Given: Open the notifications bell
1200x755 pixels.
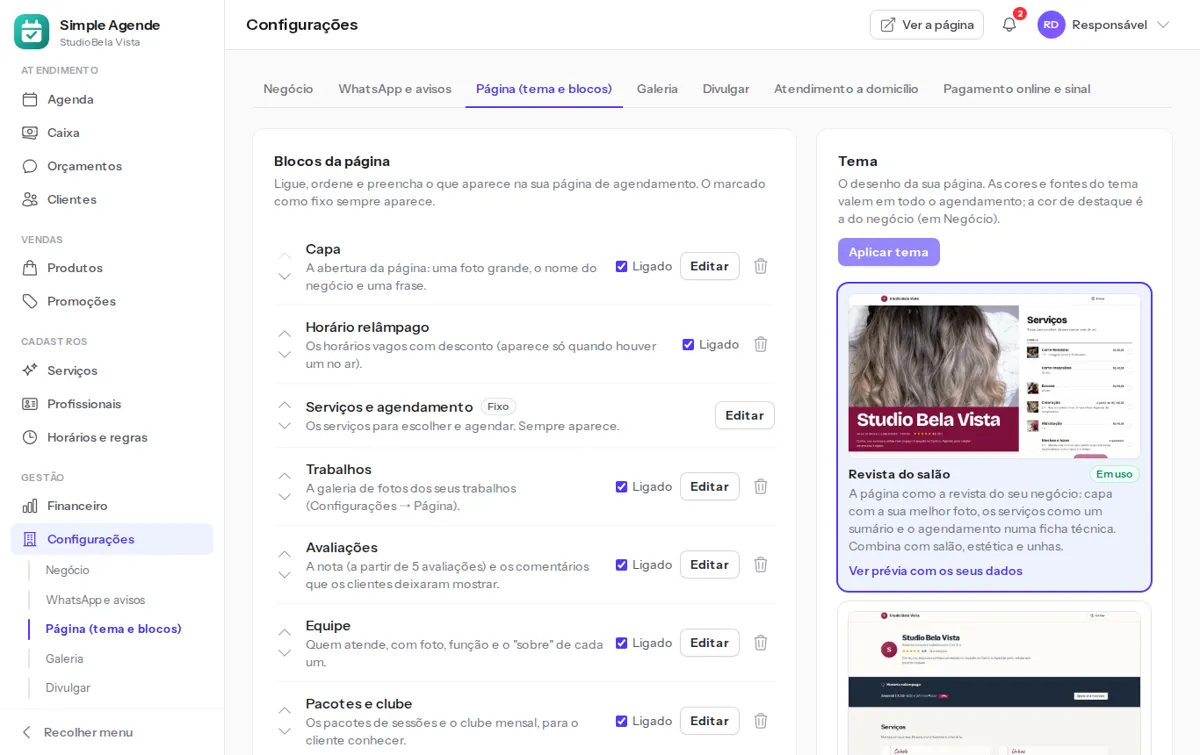Looking at the screenshot, I should (x=1009, y=25).
